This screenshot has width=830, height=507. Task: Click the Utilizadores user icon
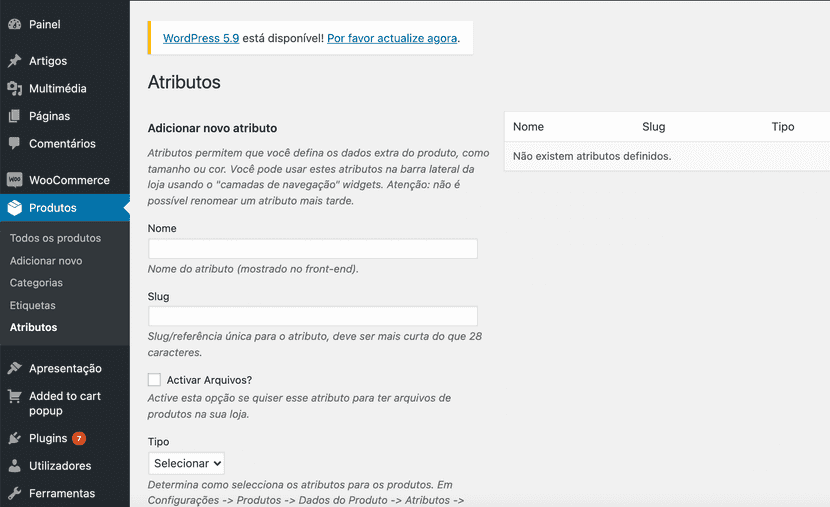pyautogui.click(x=14, y=466)
